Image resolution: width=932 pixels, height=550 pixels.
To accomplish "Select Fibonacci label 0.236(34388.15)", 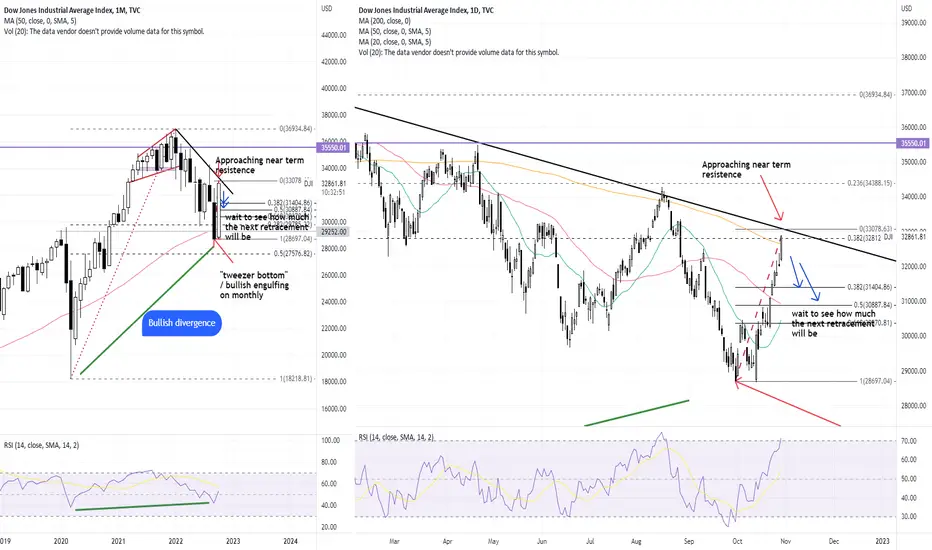I will (870, 183).
